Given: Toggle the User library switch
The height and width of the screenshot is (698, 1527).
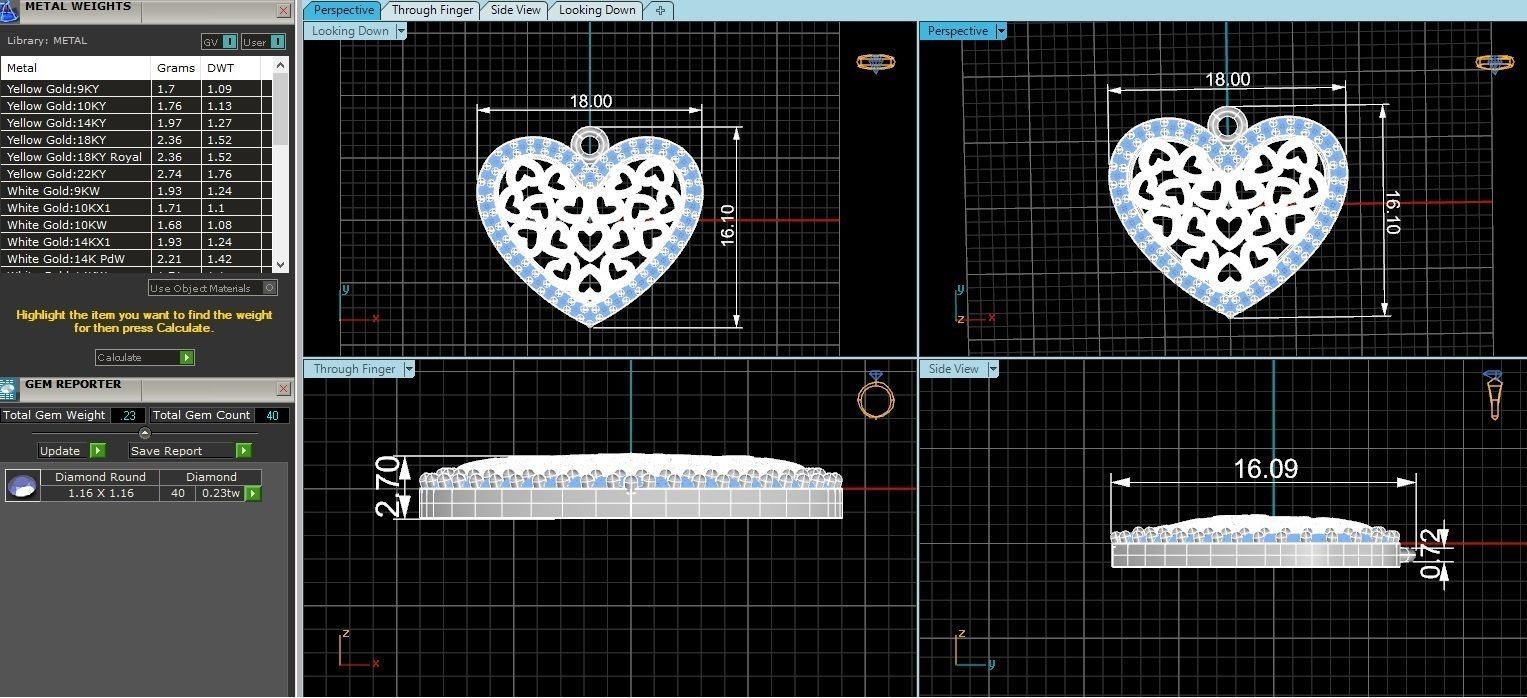Looking at the screenshot, I should pyautogui.click(x=277, y=42).
